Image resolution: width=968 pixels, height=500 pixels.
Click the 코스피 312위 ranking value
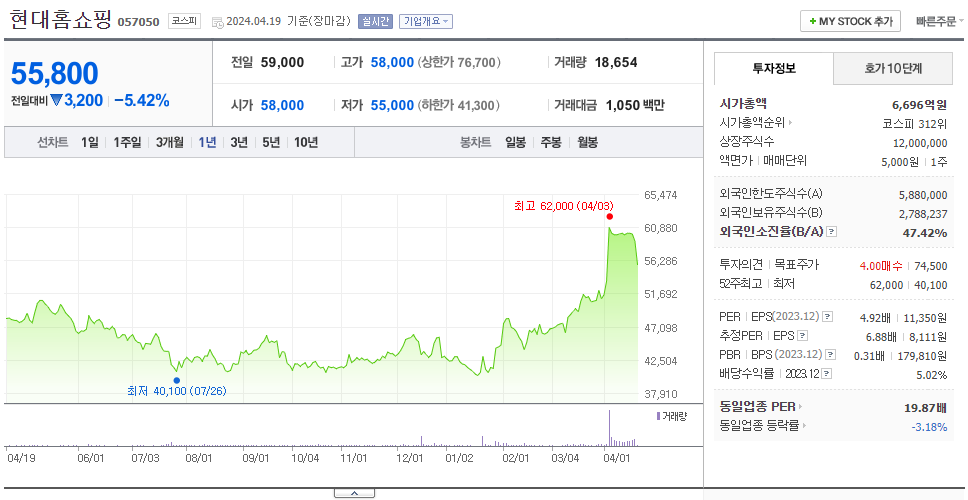(915, 123)
